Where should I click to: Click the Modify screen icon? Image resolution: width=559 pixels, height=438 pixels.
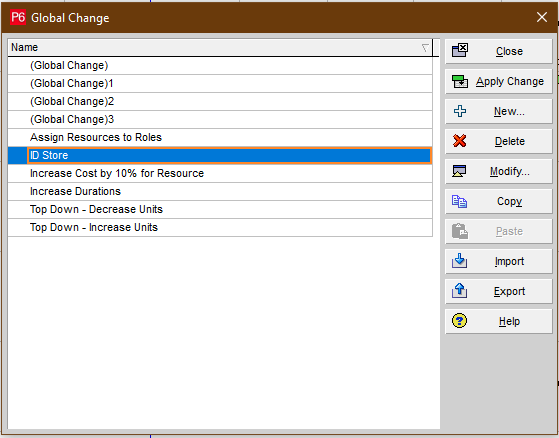point(459,171)
